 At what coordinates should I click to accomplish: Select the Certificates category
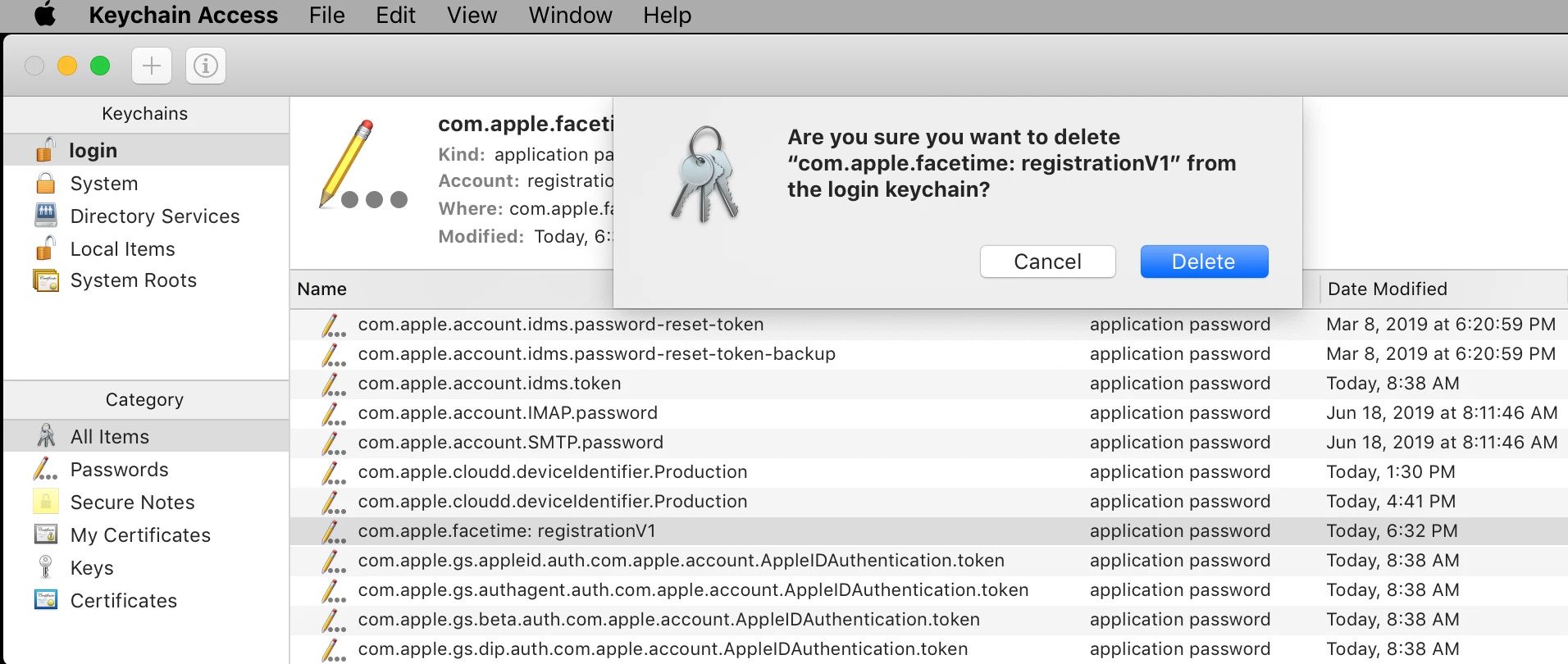123,601
